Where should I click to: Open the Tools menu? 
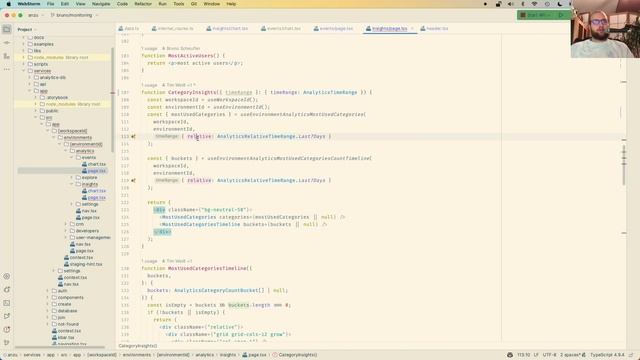178,4
